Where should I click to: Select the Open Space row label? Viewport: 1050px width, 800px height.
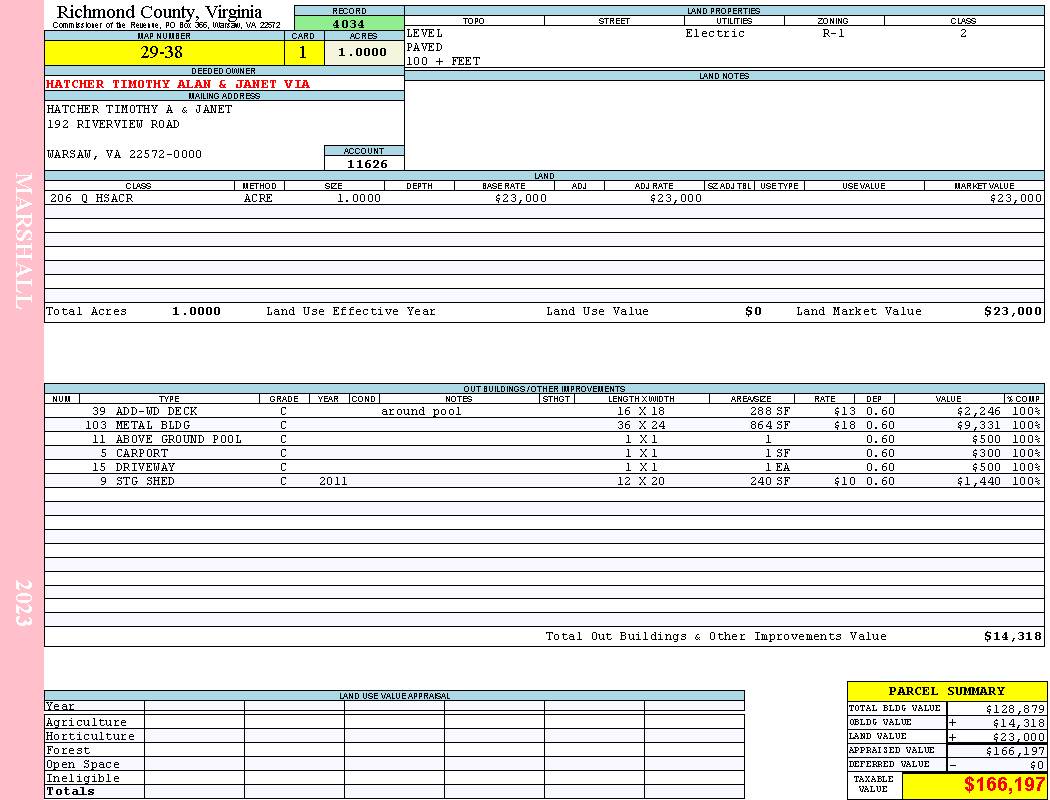coord(82,765)
